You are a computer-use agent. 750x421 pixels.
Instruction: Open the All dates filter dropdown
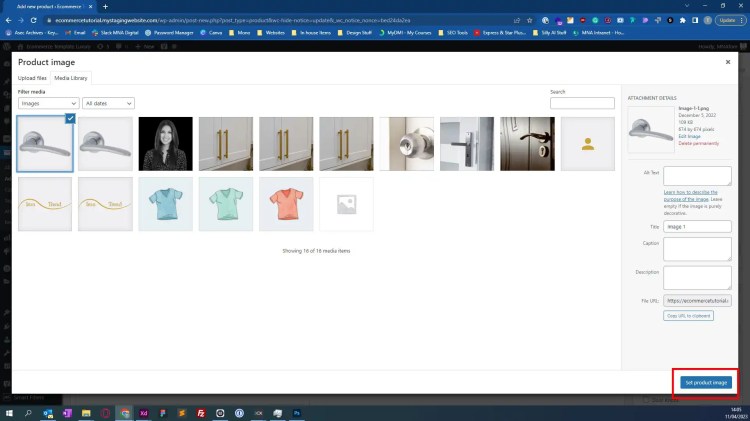(108, 103)
